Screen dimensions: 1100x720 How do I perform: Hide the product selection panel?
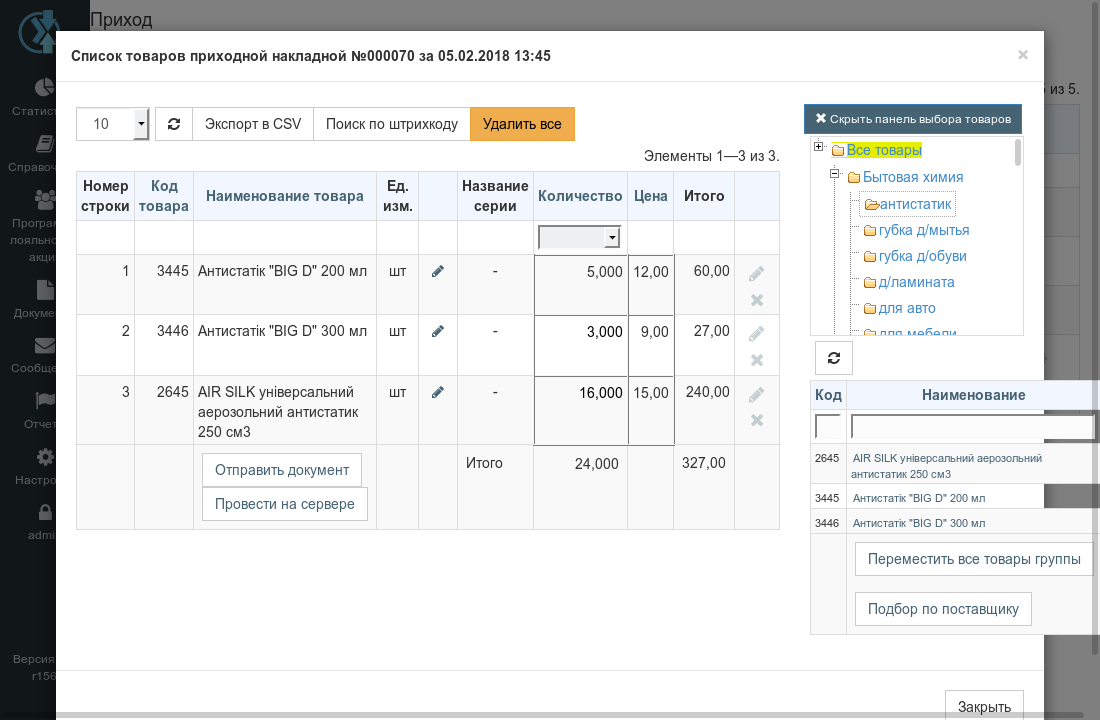[913, 119]
